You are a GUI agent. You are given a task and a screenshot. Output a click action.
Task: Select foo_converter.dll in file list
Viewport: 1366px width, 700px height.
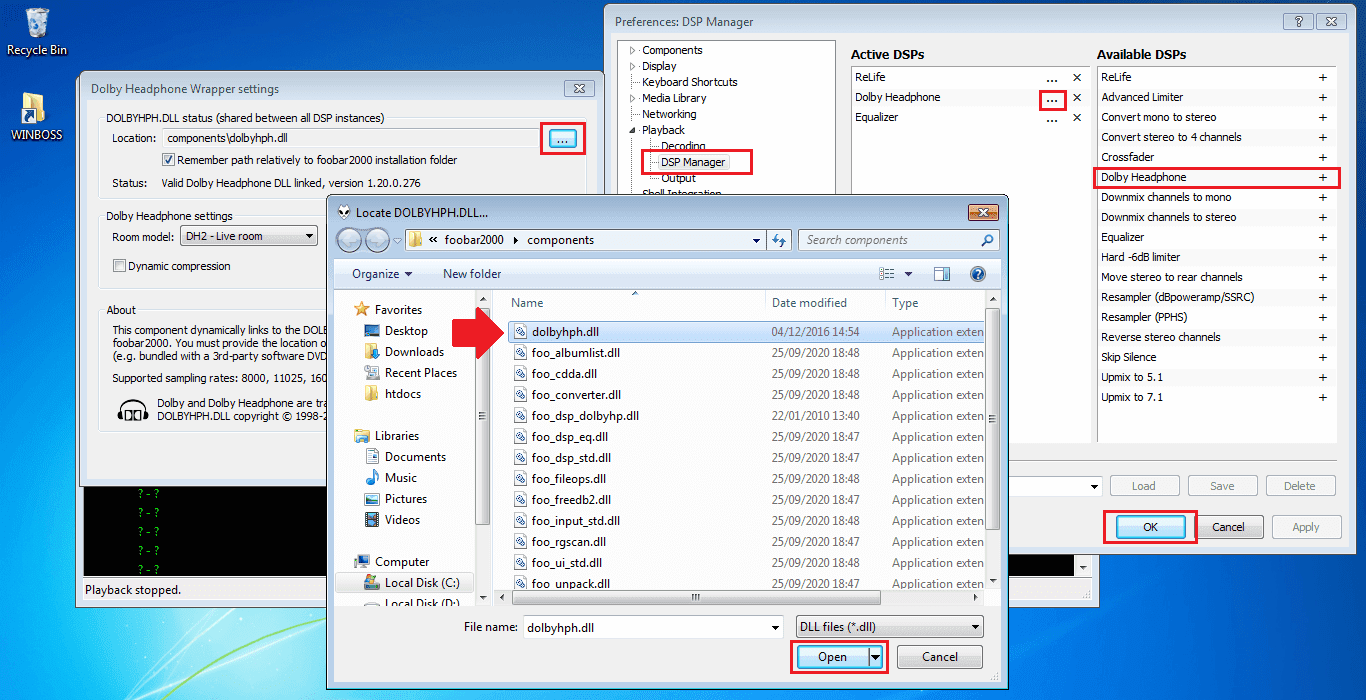[x=576, y=395]
